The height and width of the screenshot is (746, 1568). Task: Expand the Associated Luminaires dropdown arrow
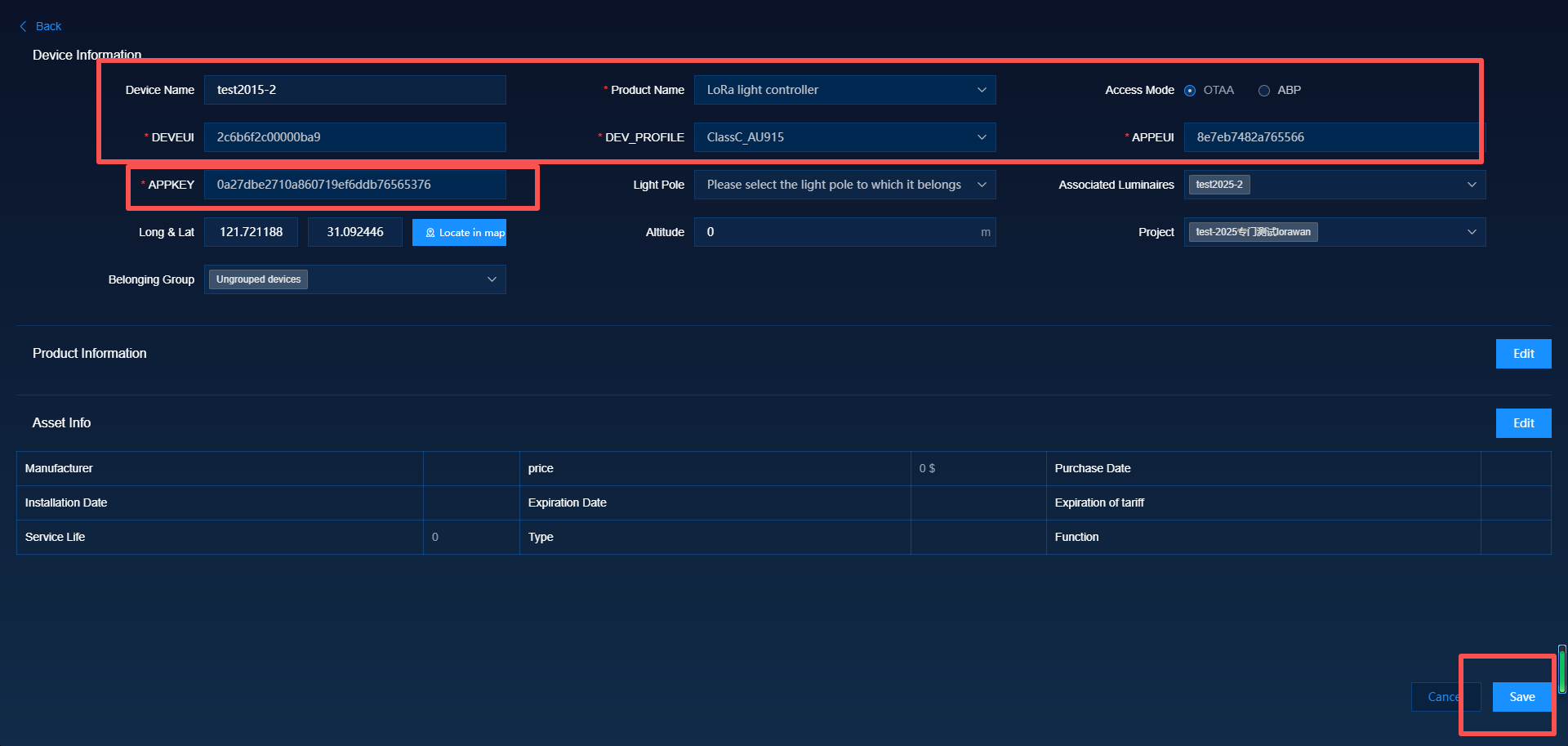1471,185
